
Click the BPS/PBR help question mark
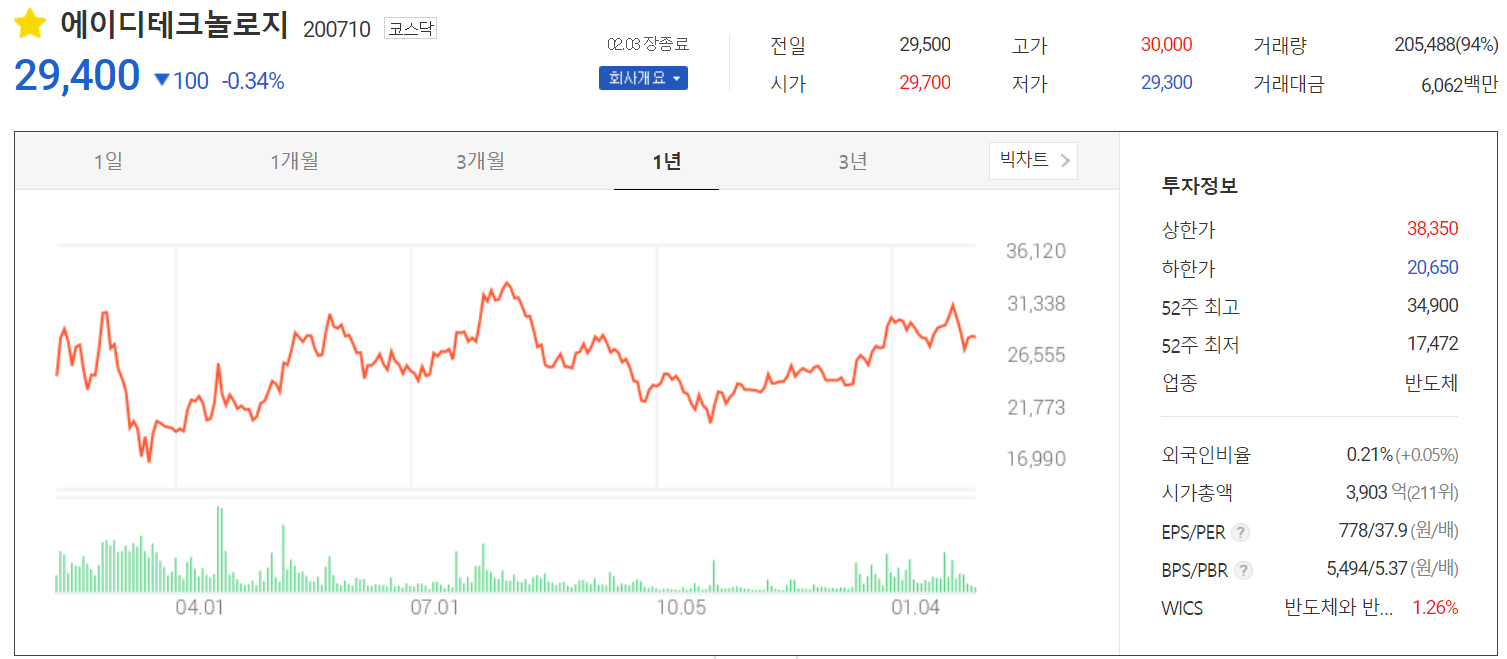pos(1243,571)
